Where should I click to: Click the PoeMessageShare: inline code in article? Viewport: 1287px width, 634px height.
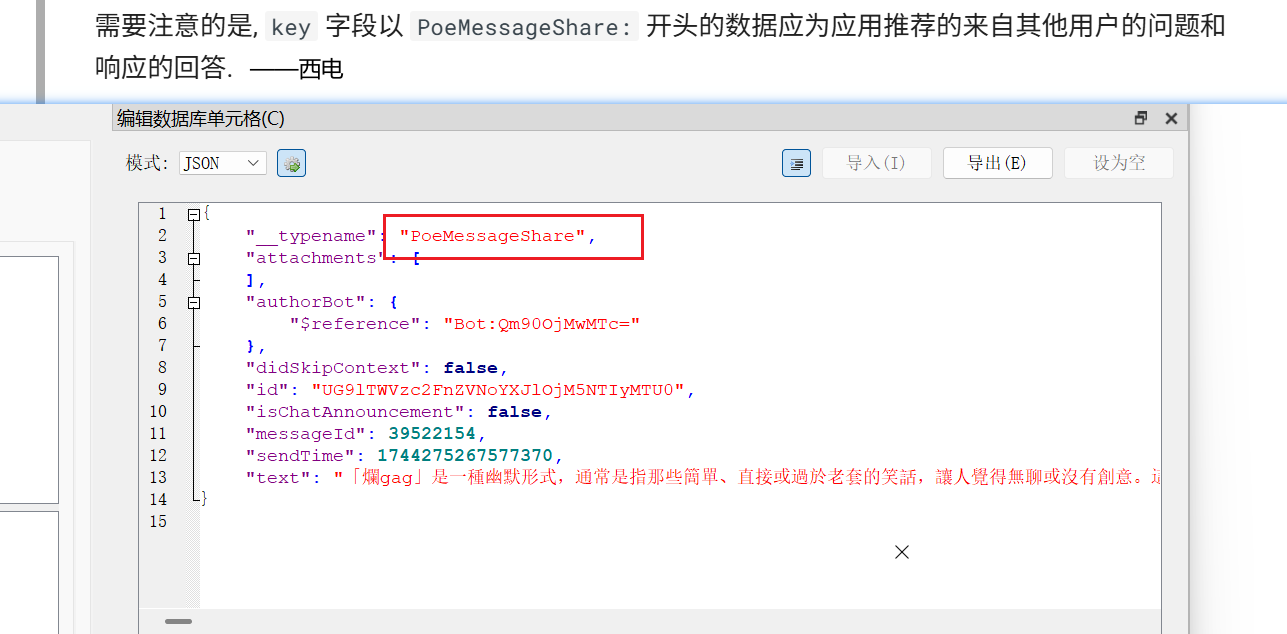(x=524, y=27)
